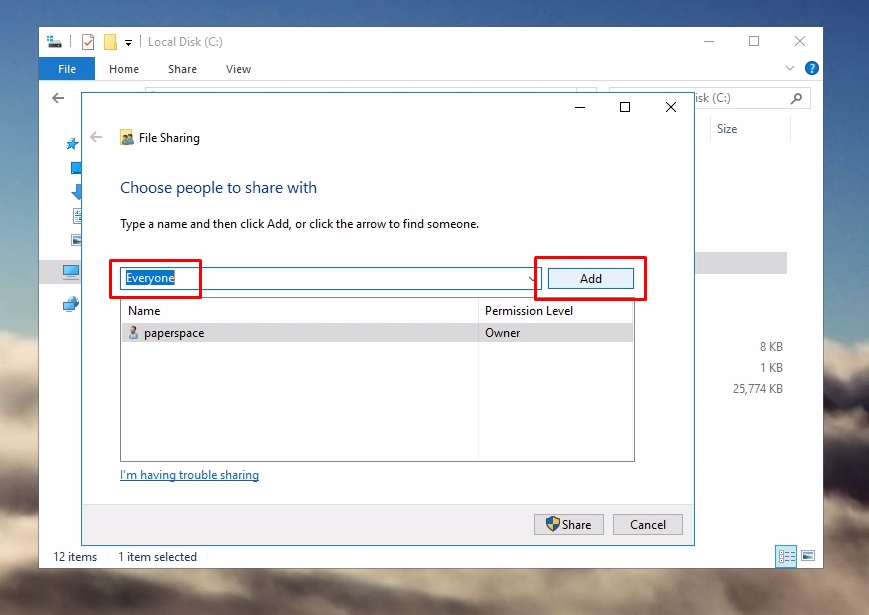Click the Documents icon in sidebar
This screenshot has width=869, height=615.
pos(77,216)
